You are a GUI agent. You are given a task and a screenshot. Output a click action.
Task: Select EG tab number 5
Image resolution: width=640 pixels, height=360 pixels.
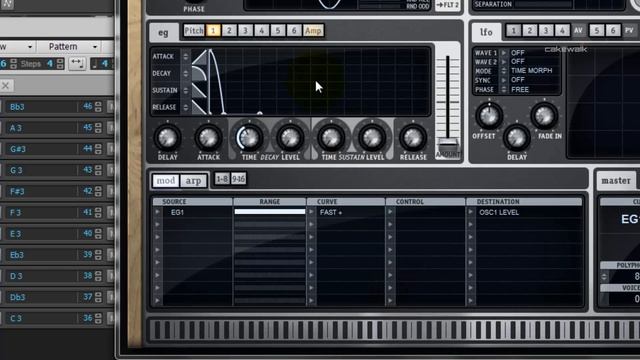pos(278,31)
